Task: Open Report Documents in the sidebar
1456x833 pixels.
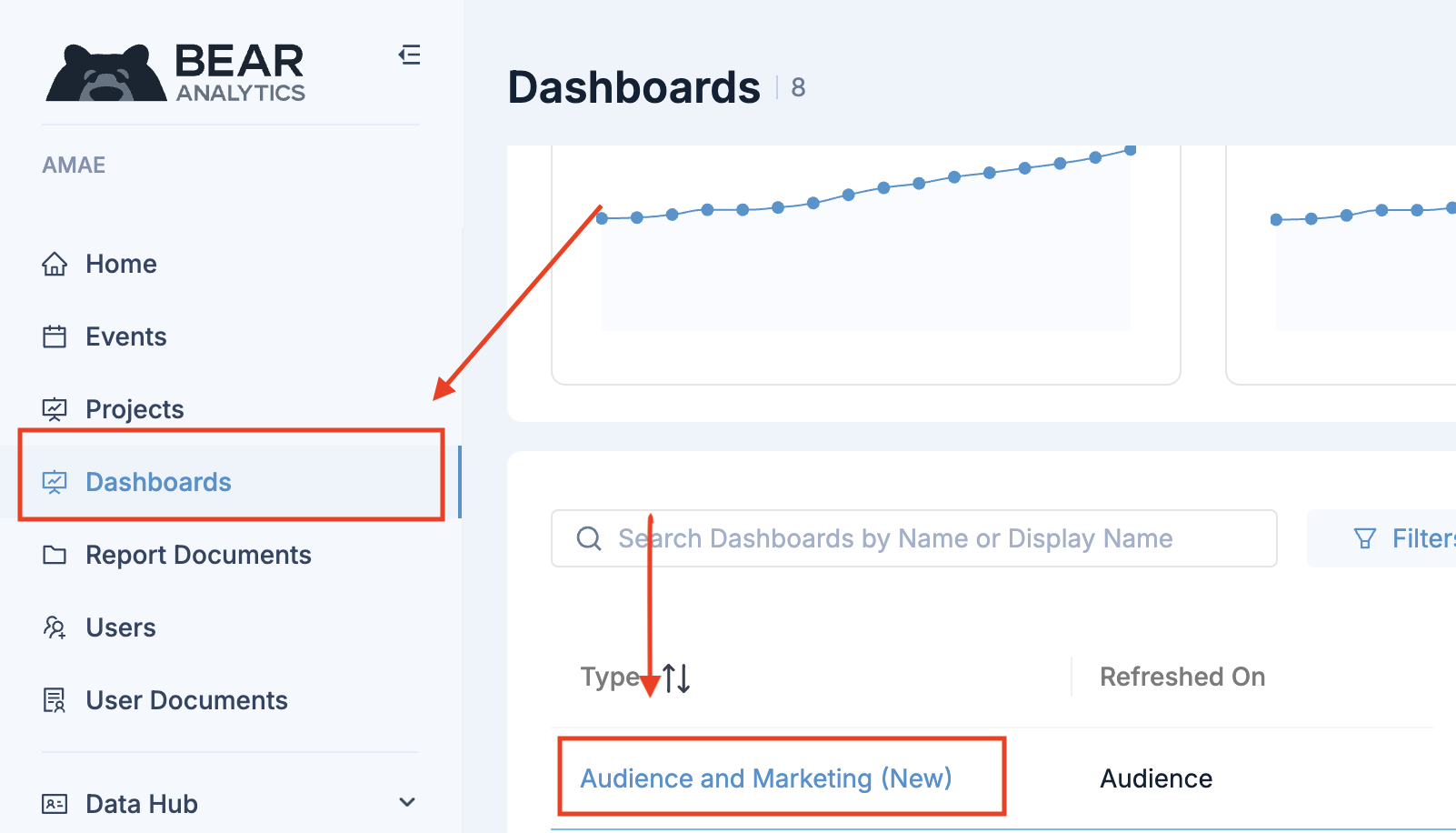Action: point(198,555)
